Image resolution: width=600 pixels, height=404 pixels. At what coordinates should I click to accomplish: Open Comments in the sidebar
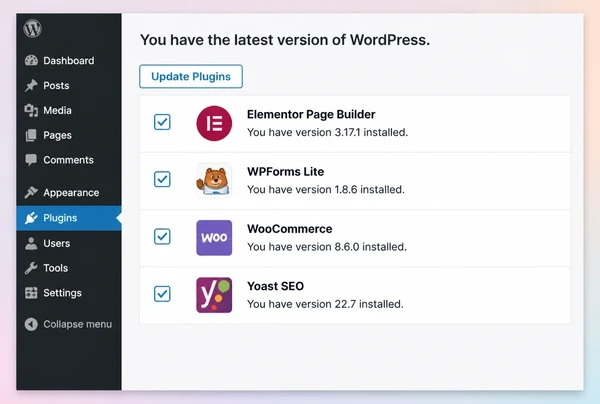[69, 160]
